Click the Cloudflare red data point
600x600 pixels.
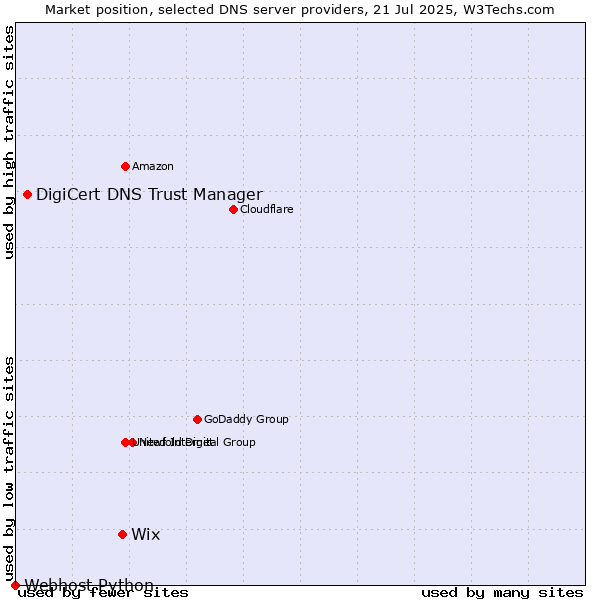coord(233,209)
